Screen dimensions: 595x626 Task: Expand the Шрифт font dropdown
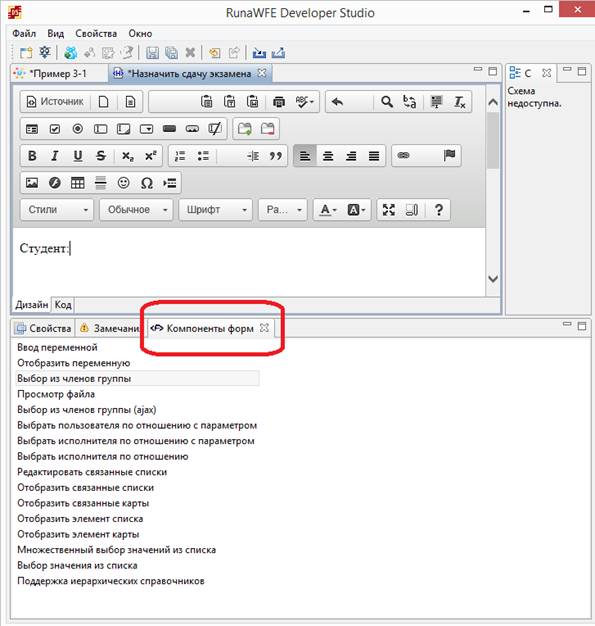point(216,210)
